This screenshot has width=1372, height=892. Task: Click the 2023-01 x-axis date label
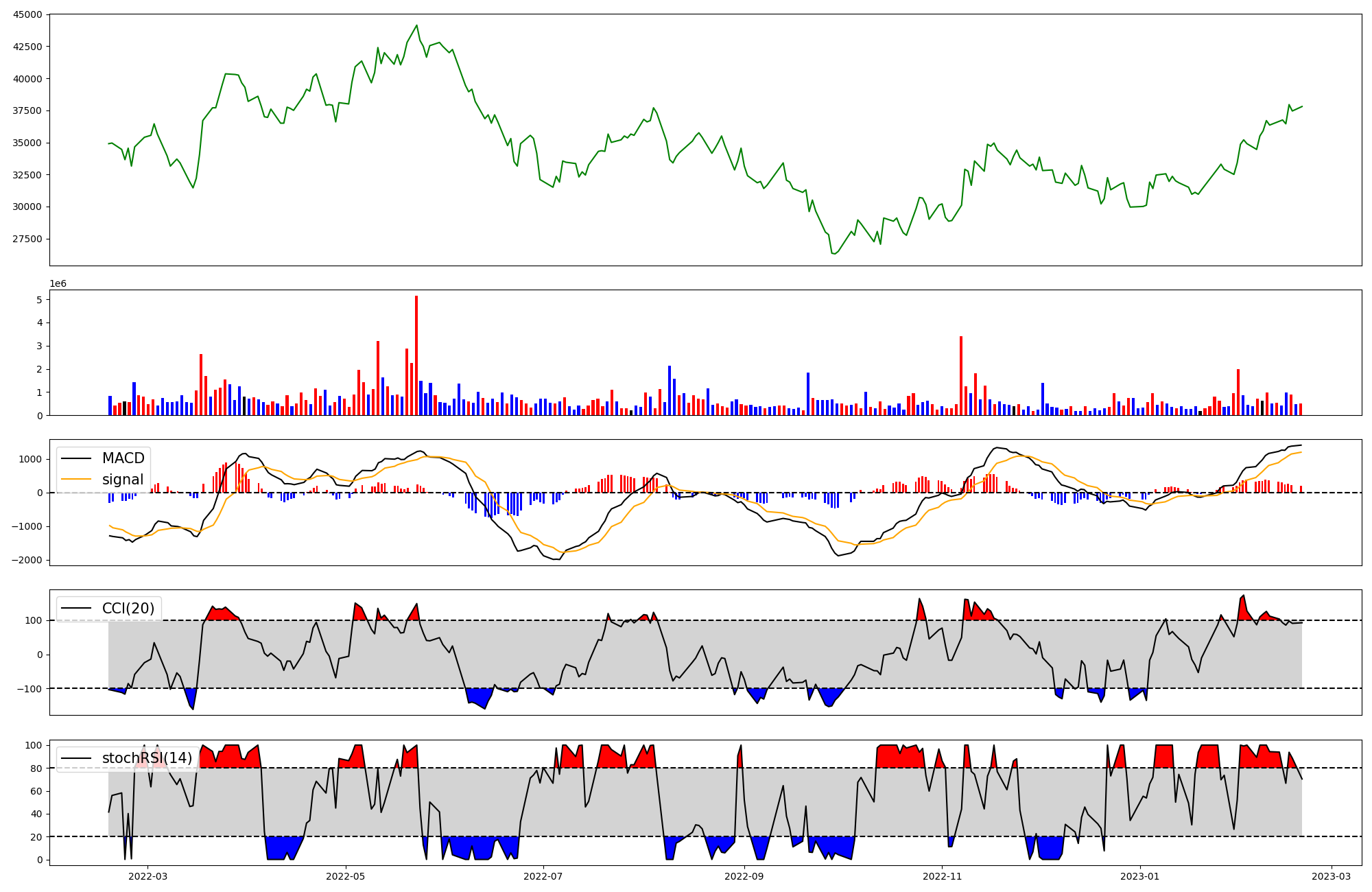pos(1140,876)
